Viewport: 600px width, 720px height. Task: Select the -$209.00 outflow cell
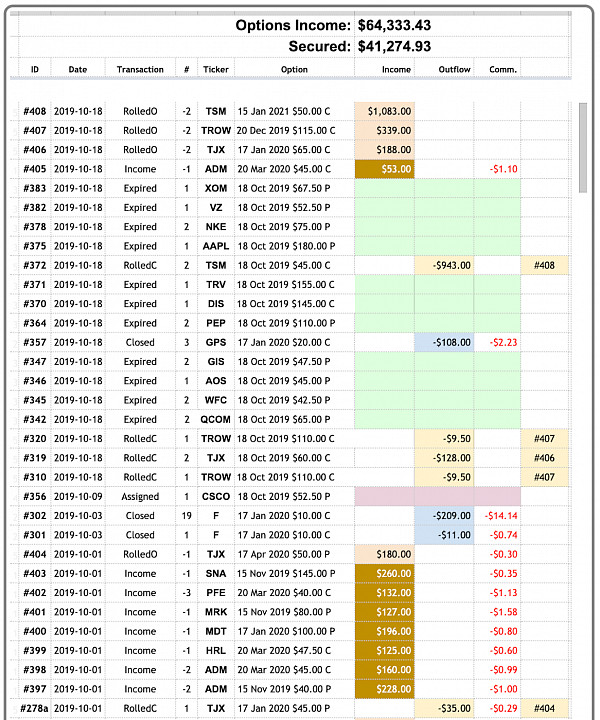point(444,517)
